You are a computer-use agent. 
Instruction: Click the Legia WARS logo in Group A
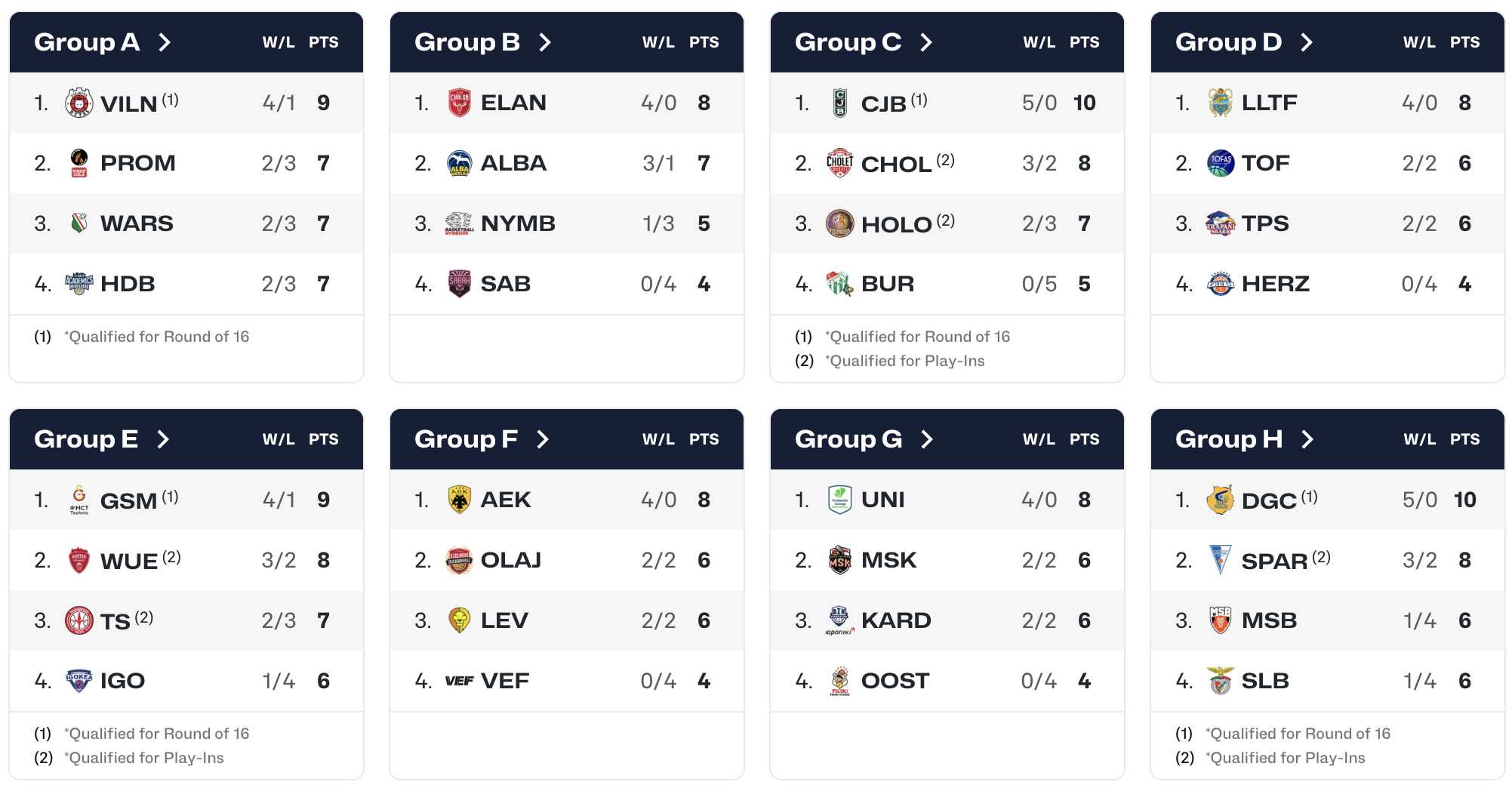(x=79, y=223)
